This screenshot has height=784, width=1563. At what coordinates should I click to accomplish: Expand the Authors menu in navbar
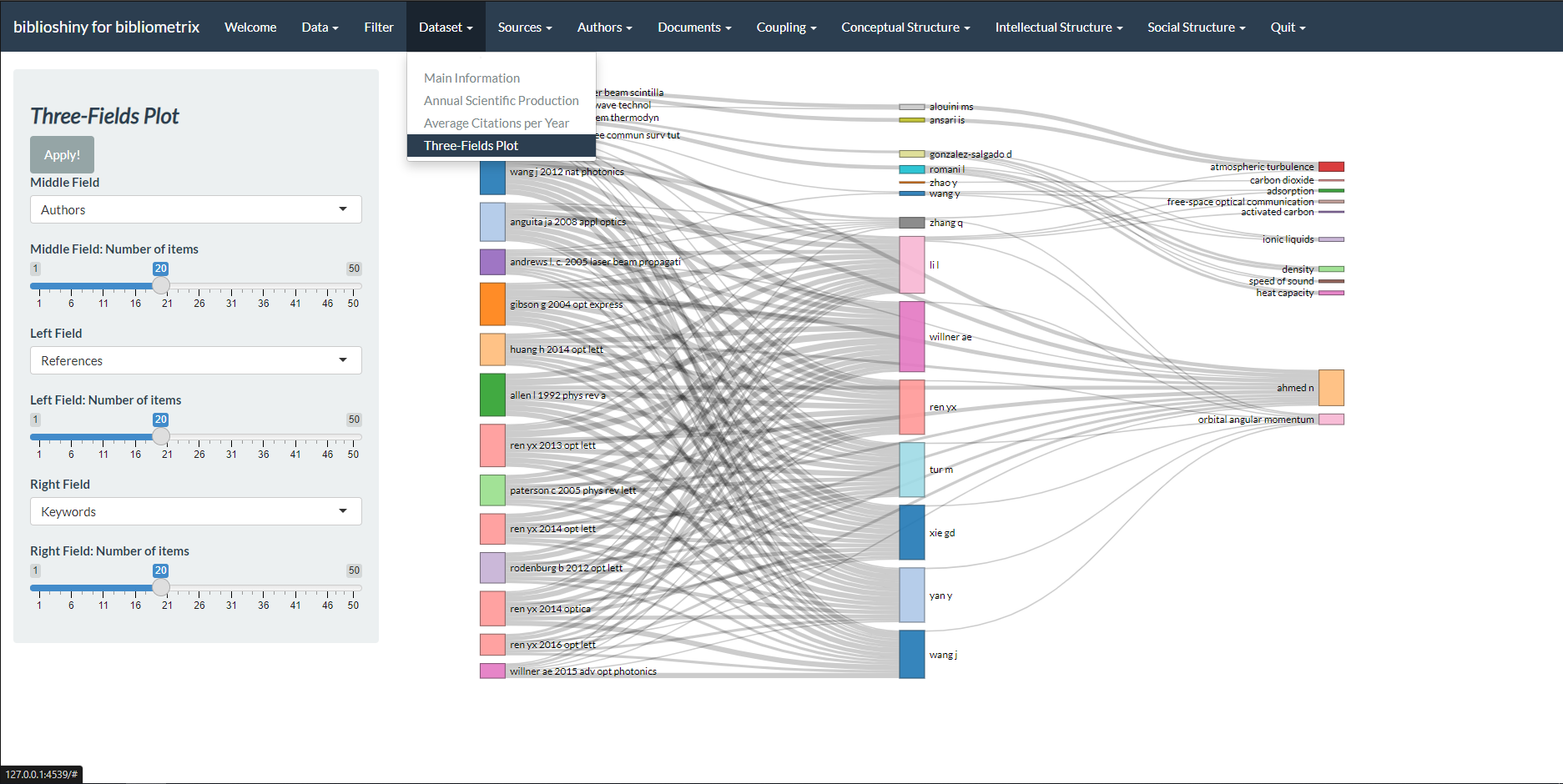(x=605, y=27)
